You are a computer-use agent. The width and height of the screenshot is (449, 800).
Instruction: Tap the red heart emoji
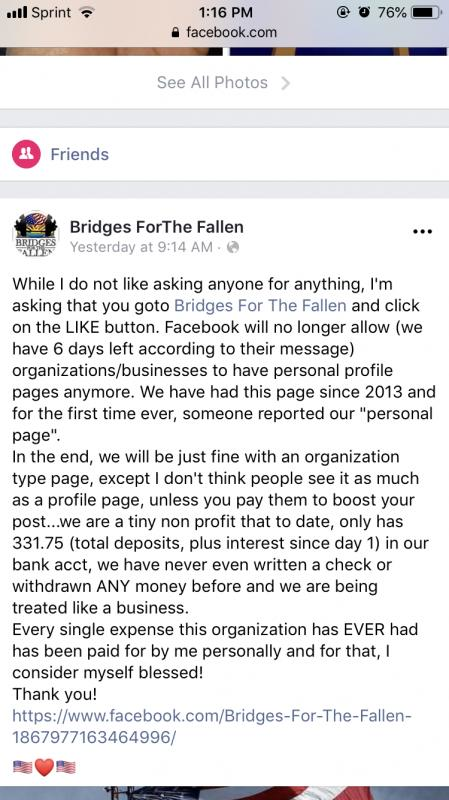pos(44,767)
